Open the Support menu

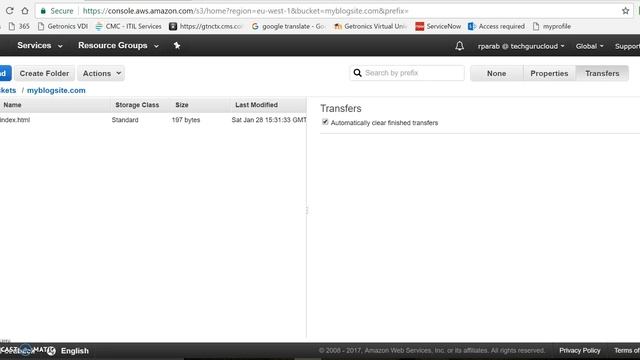(627, 46)
